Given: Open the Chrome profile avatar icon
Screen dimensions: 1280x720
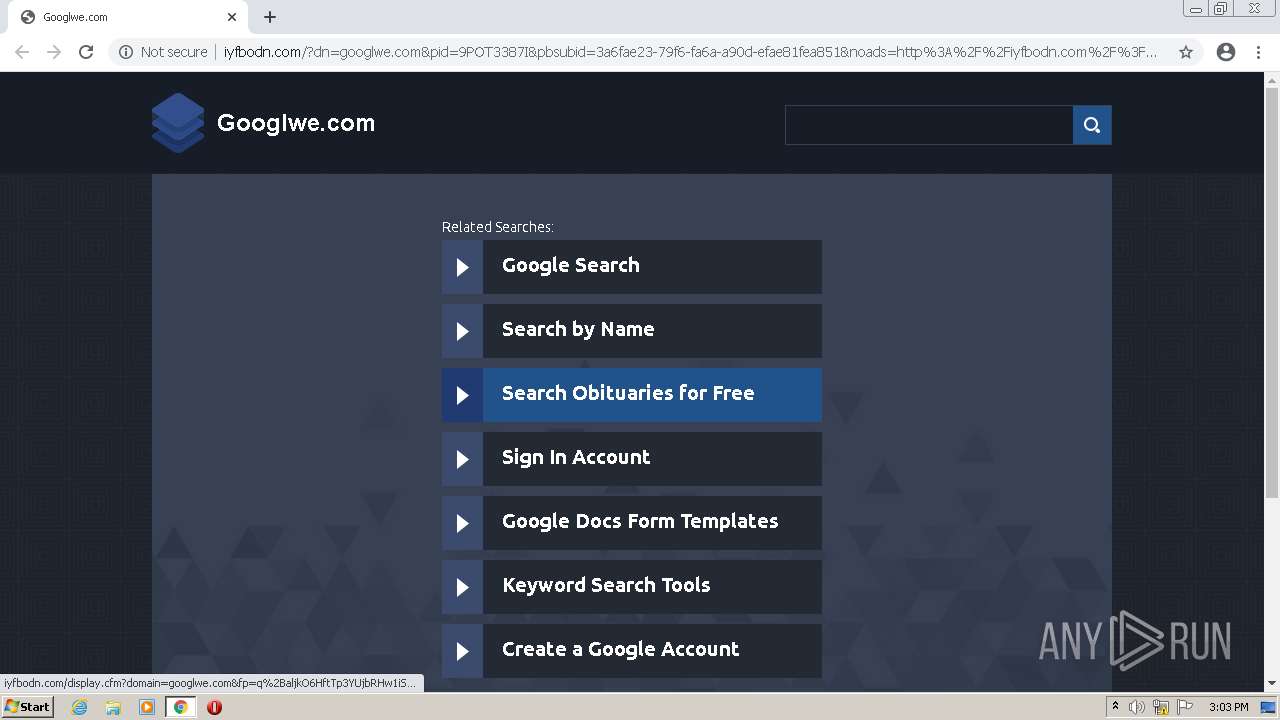Looking at the screenshot, I should [x=1226, y=52].
